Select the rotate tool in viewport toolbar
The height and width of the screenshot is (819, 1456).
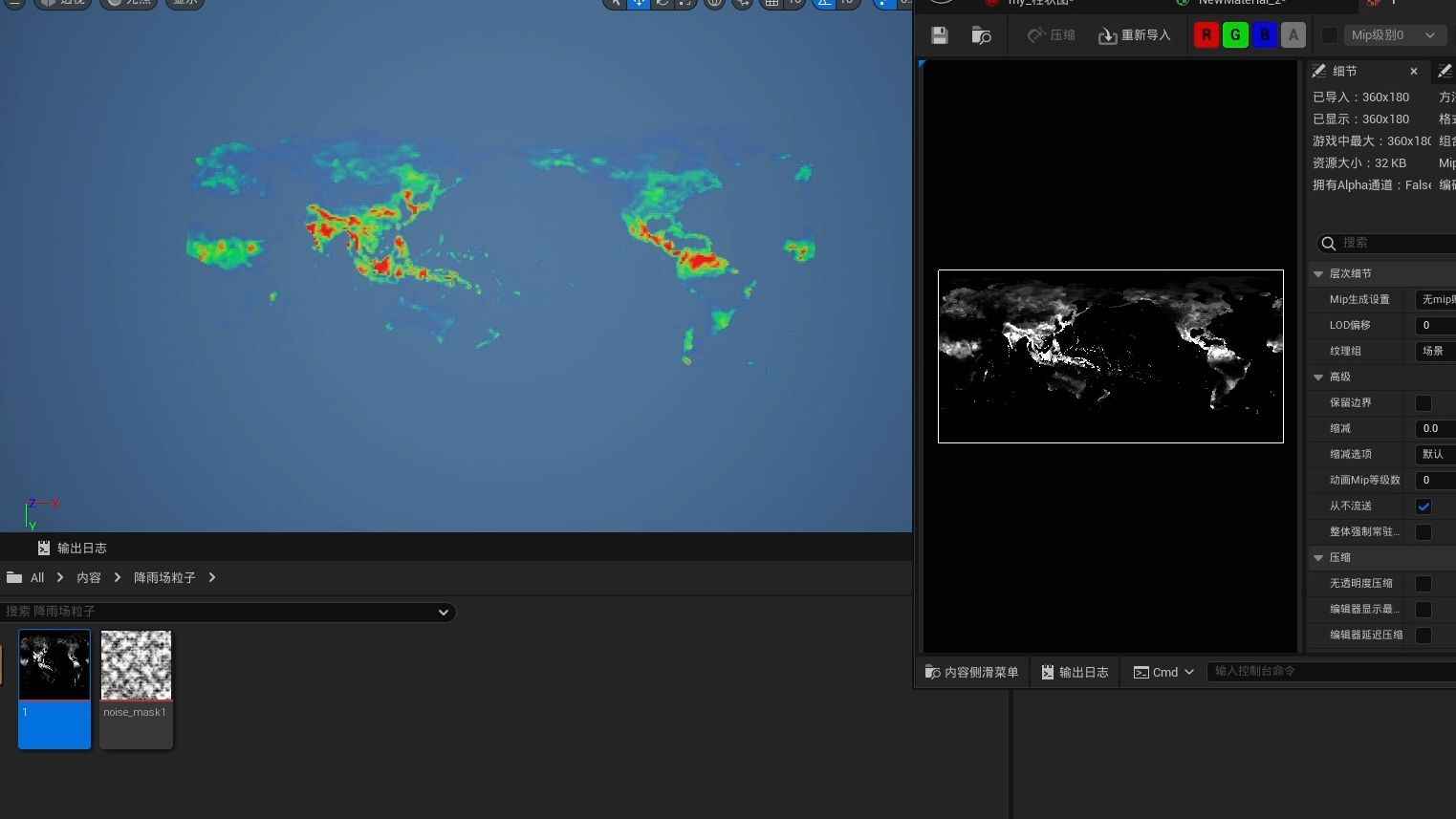(x=663, y=3)
